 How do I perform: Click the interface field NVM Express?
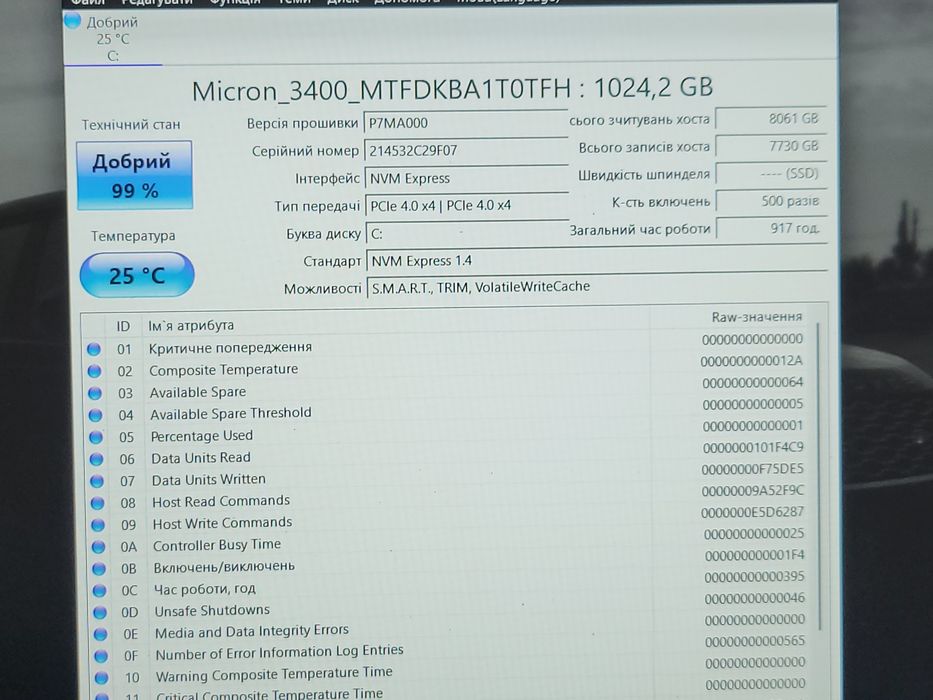point(466,178)
